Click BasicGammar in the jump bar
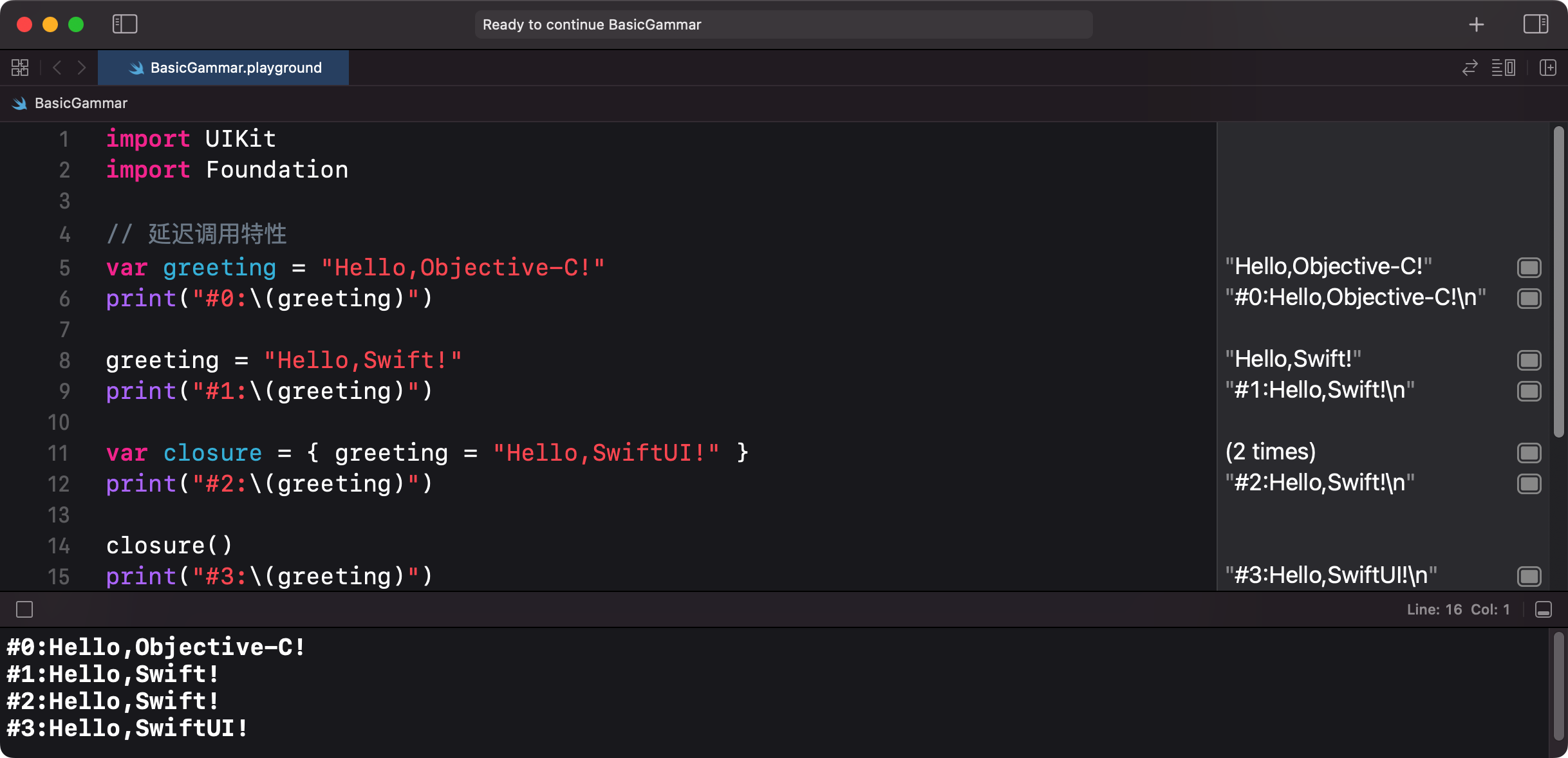This screenshot has width=1568, height=758. click(x=81, y=103)
